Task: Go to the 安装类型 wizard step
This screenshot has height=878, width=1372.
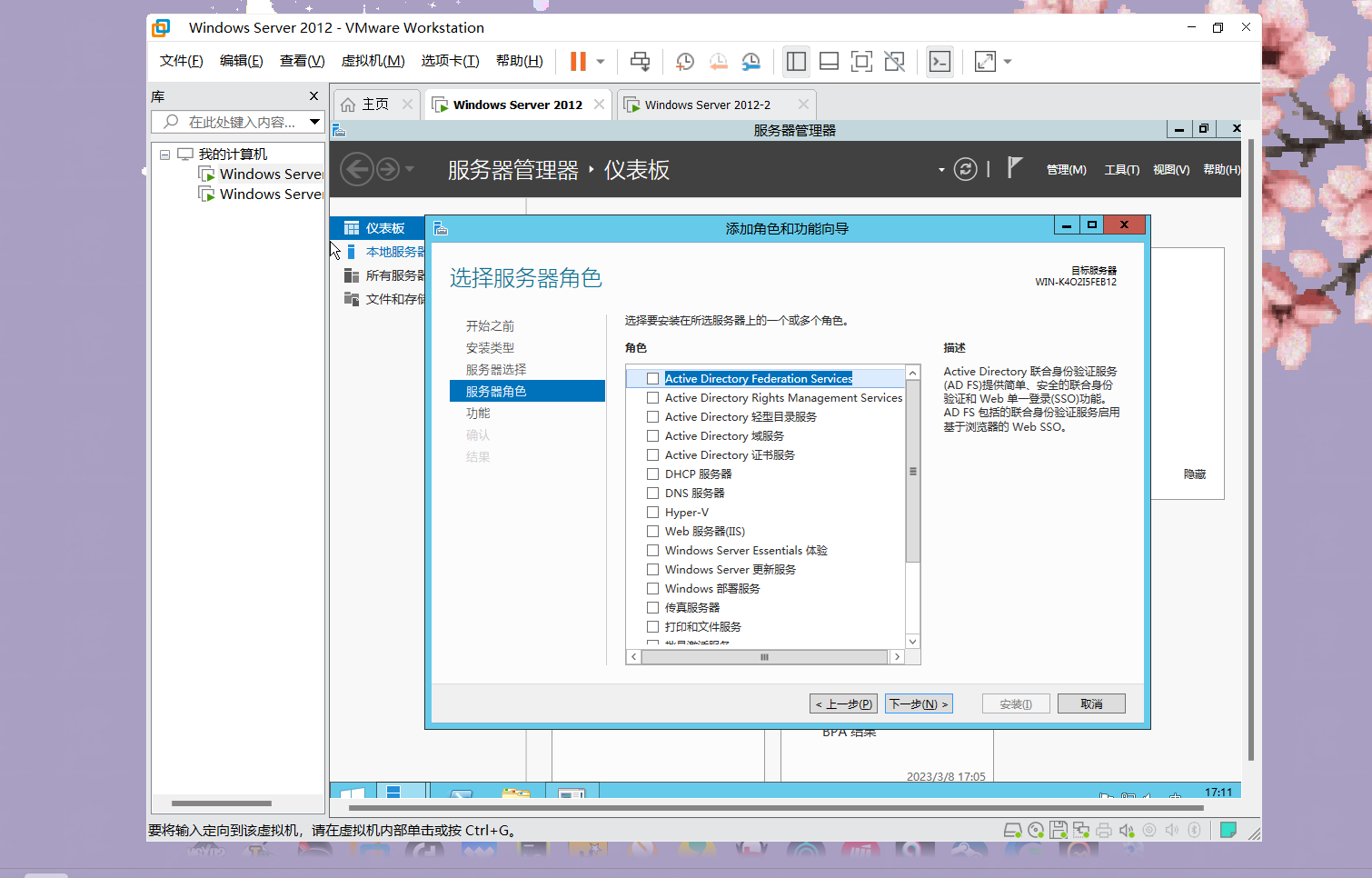Action: pyautogui.click(x=490, y=348)
